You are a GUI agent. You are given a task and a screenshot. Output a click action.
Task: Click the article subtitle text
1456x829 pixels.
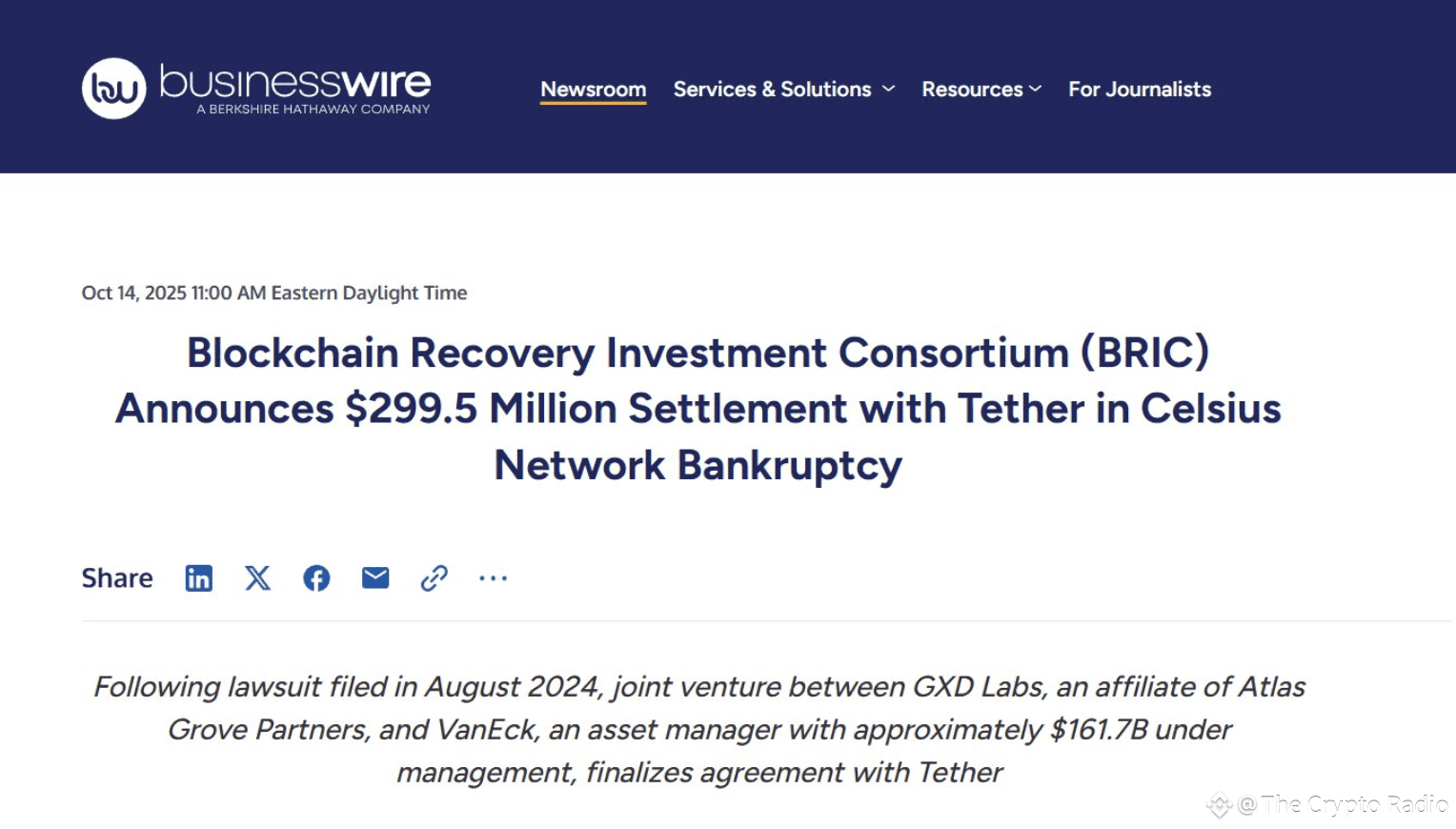[698, 730]
